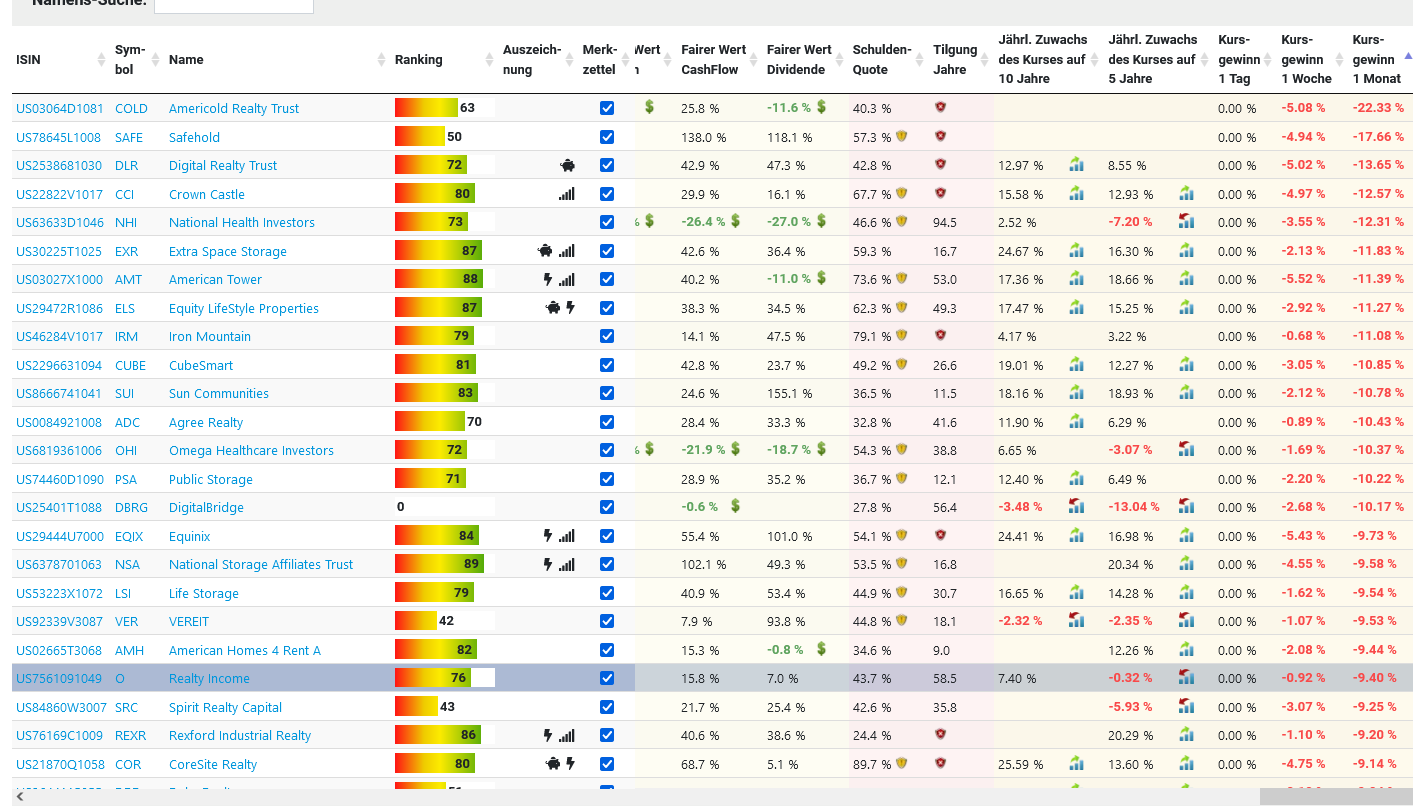The image size is (1413, 810).
Task: Click the sort arrows next to ISIN header
Action: [x=101, y=60]
